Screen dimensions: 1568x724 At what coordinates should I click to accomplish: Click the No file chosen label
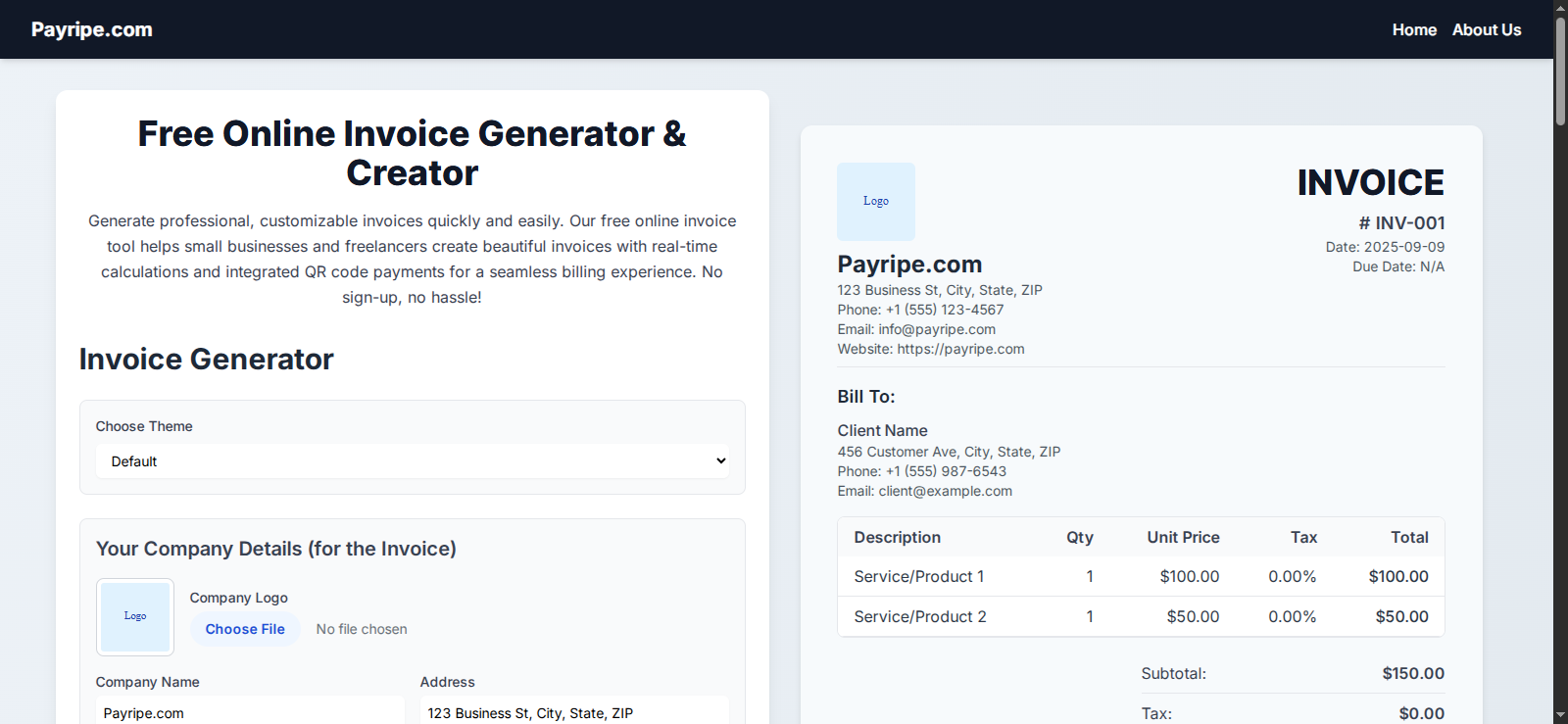362,629
